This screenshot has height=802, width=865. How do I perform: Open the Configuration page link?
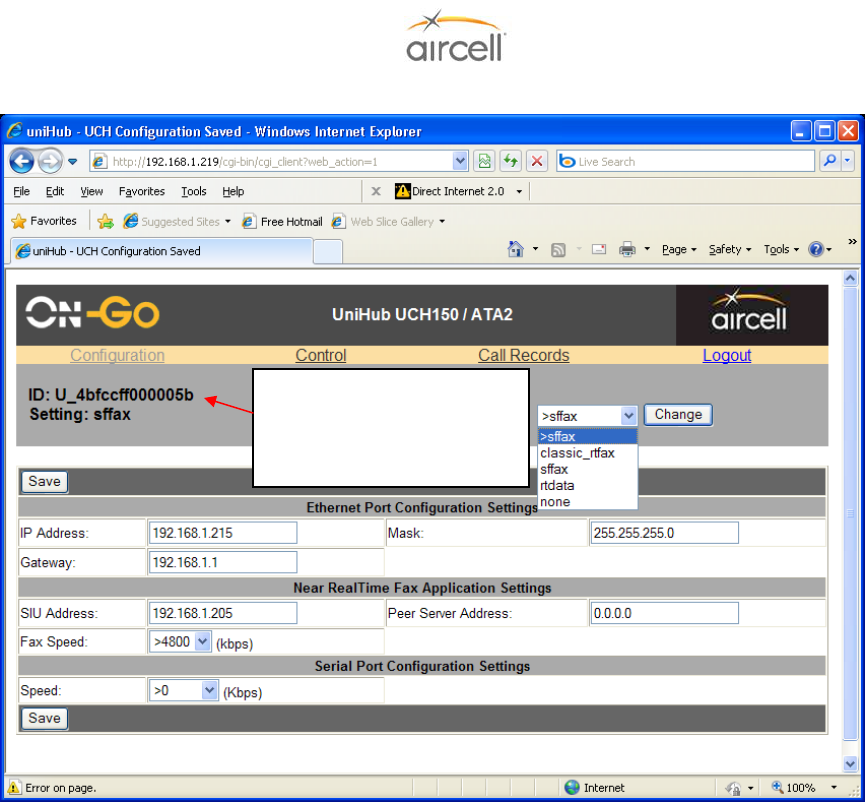(x=117, y=355)
